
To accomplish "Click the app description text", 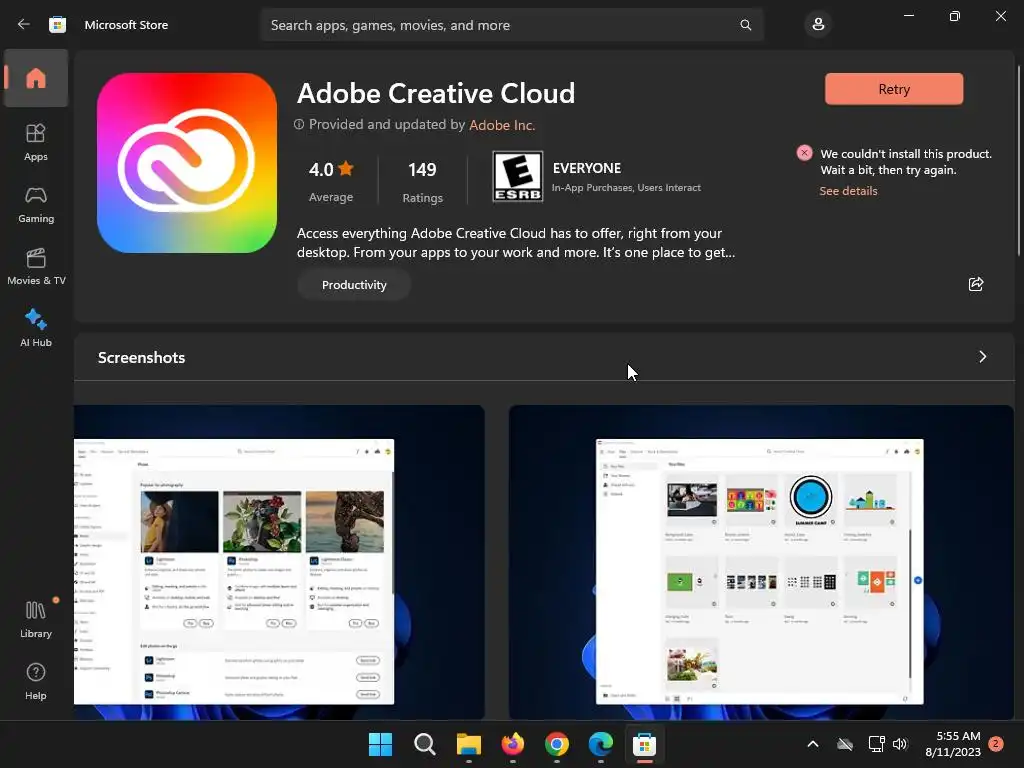I will (x=516, y=242).
